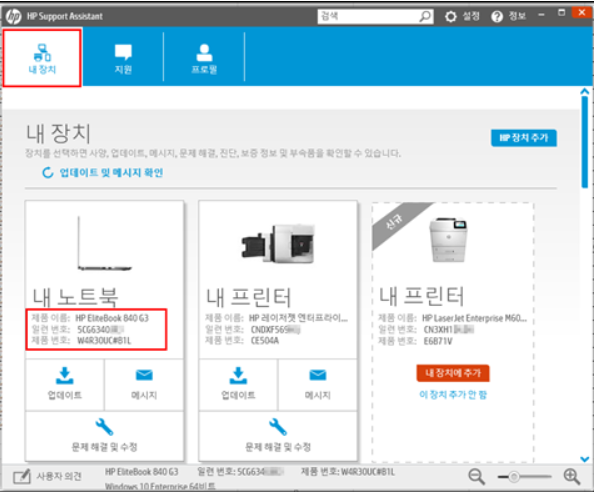Click the zoom out magnifier icon
The height and width of the screenshot is (493, 594).
click(476, 476)
